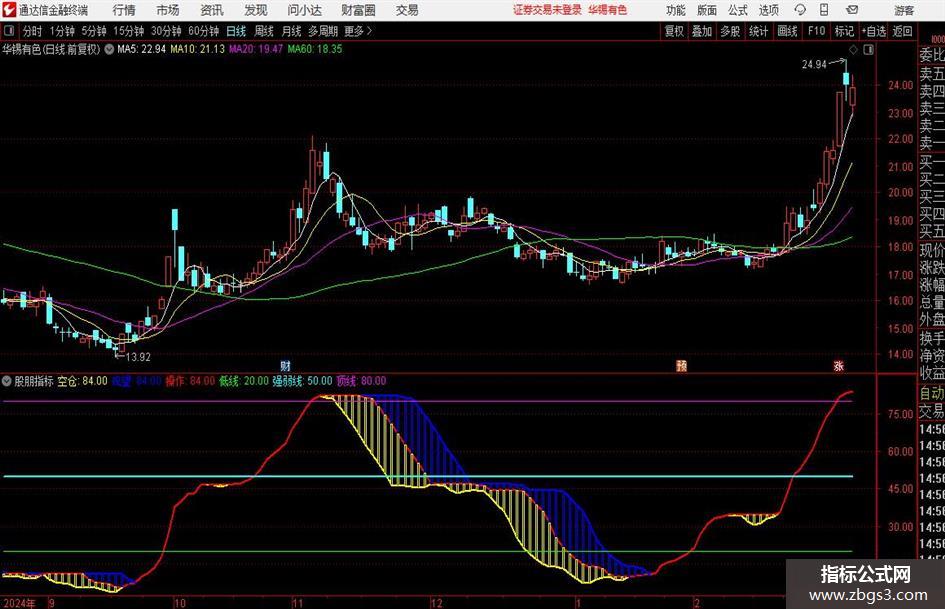Viewport: 945px width, 609px height.
Task: Toggle the right sidebar panel icon
Action: coord(868,50)
